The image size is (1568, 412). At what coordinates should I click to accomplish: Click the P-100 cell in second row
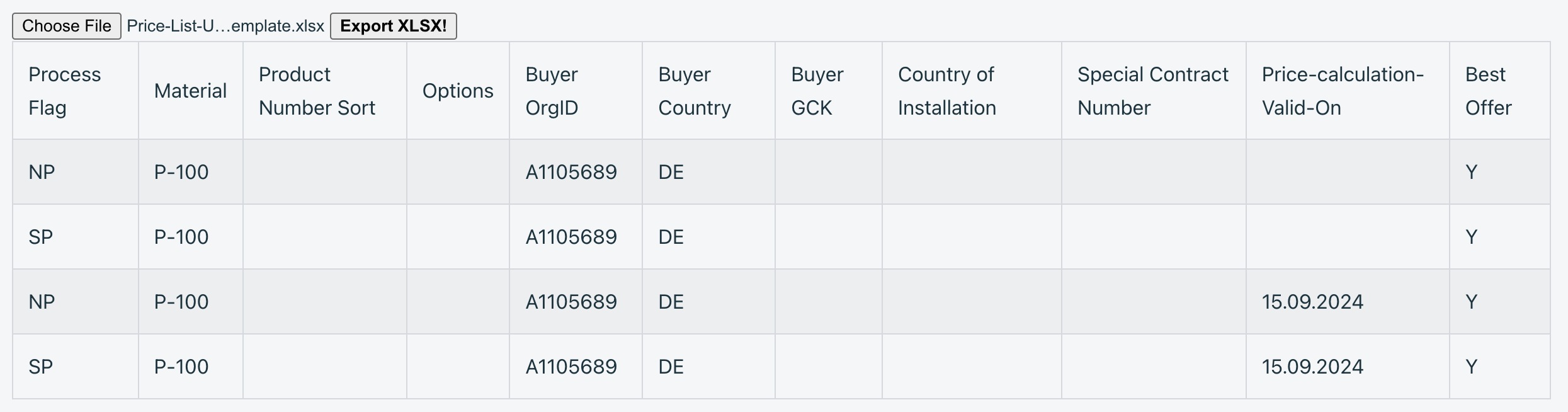[x=191, y=237]
